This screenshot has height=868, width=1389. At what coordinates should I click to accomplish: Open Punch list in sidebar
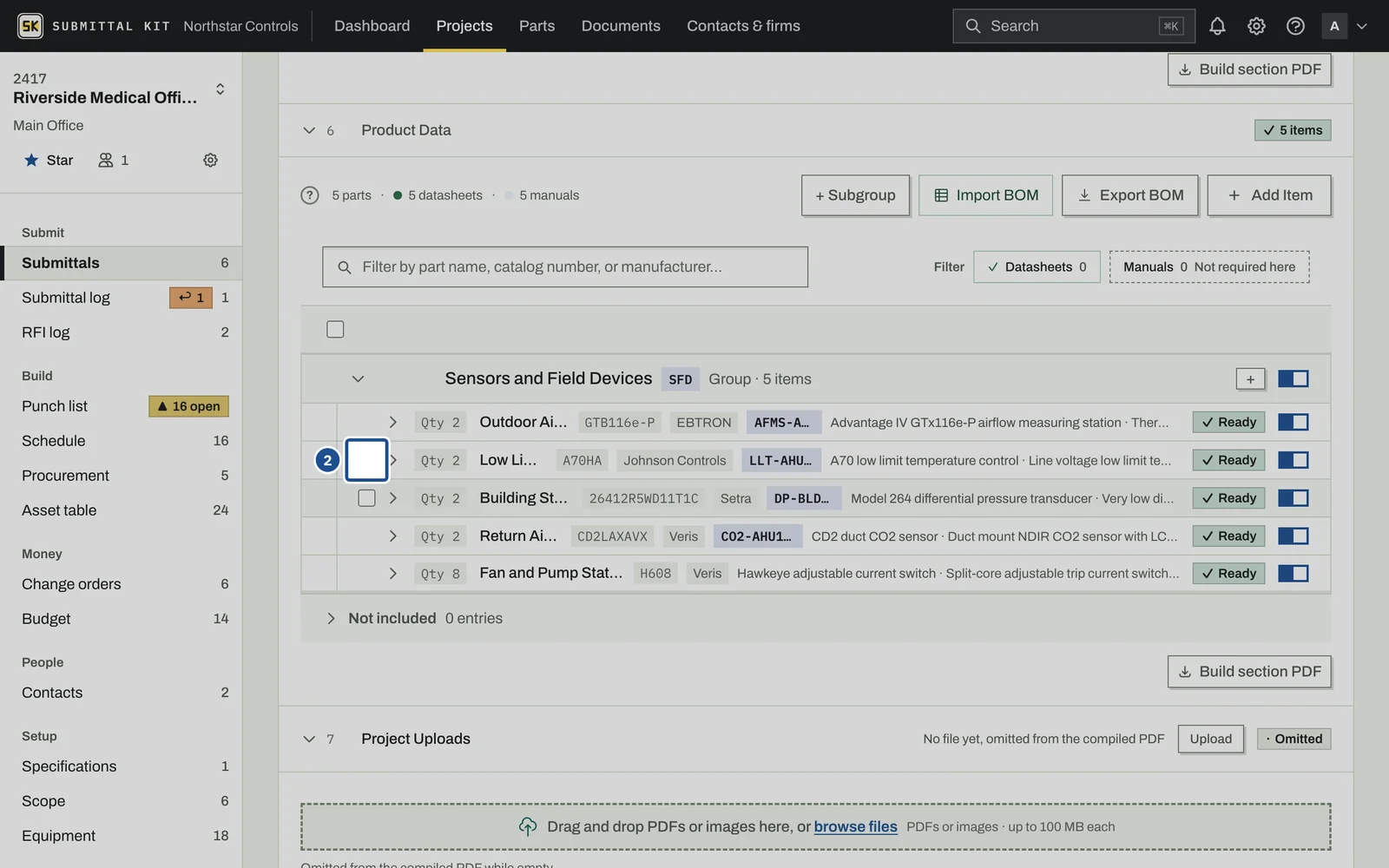point(55,406)
